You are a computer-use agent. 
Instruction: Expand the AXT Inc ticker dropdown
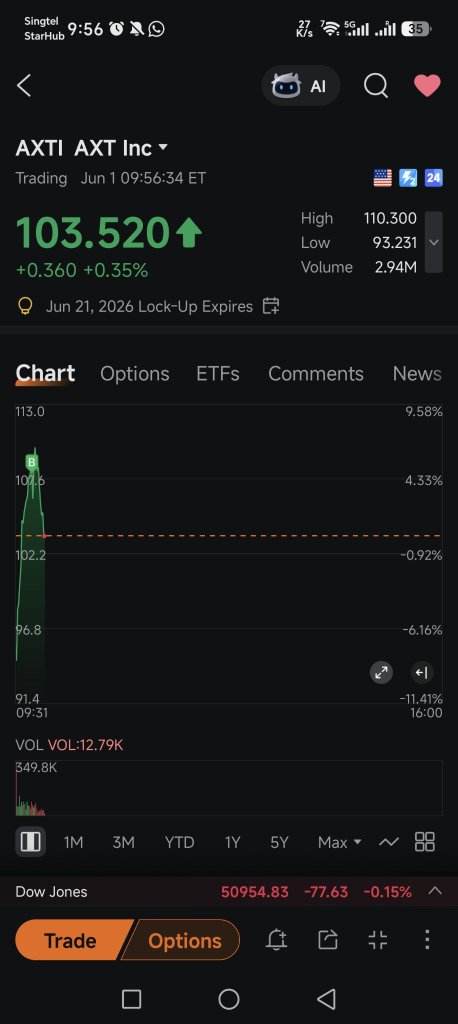click(163, 148)
